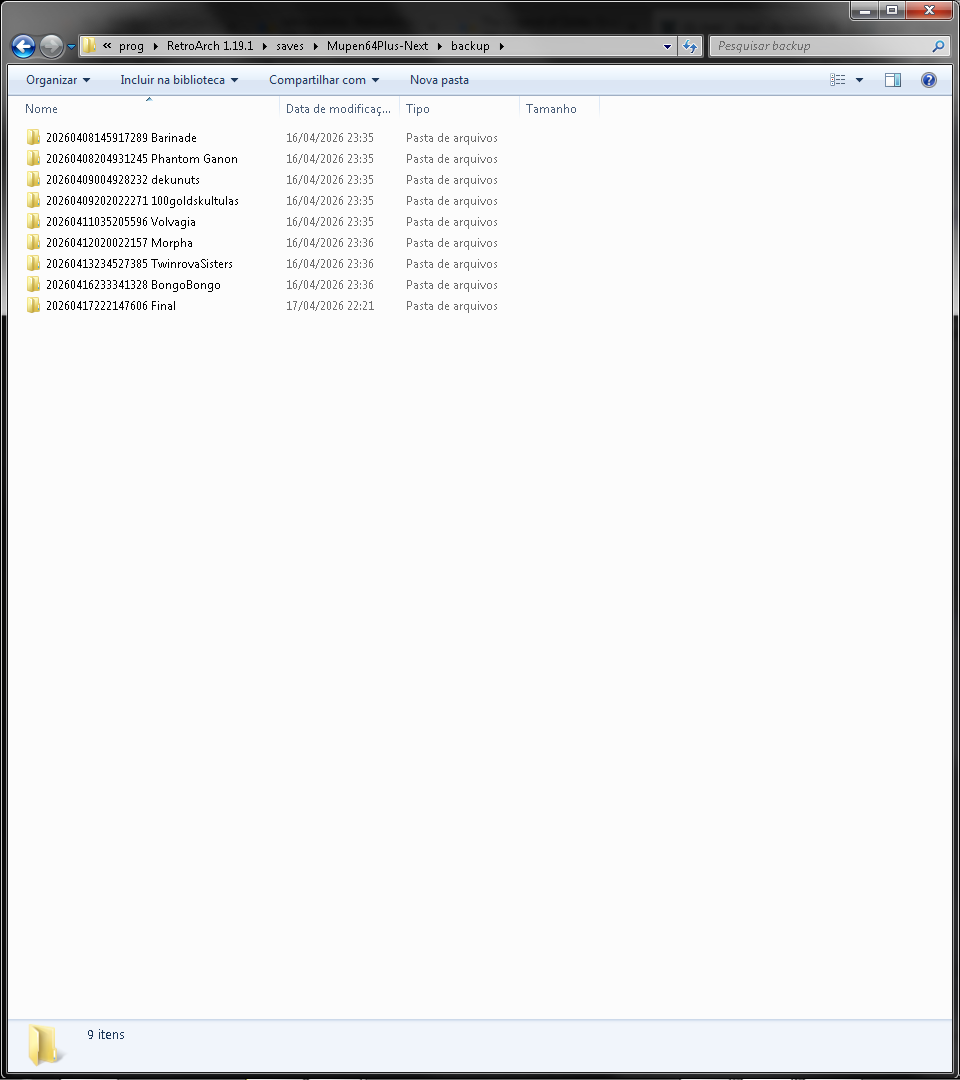This screenshot has width=960, height=1080.
Task: Click the large folder icon in details pane
Action: tap(44, 1044)
